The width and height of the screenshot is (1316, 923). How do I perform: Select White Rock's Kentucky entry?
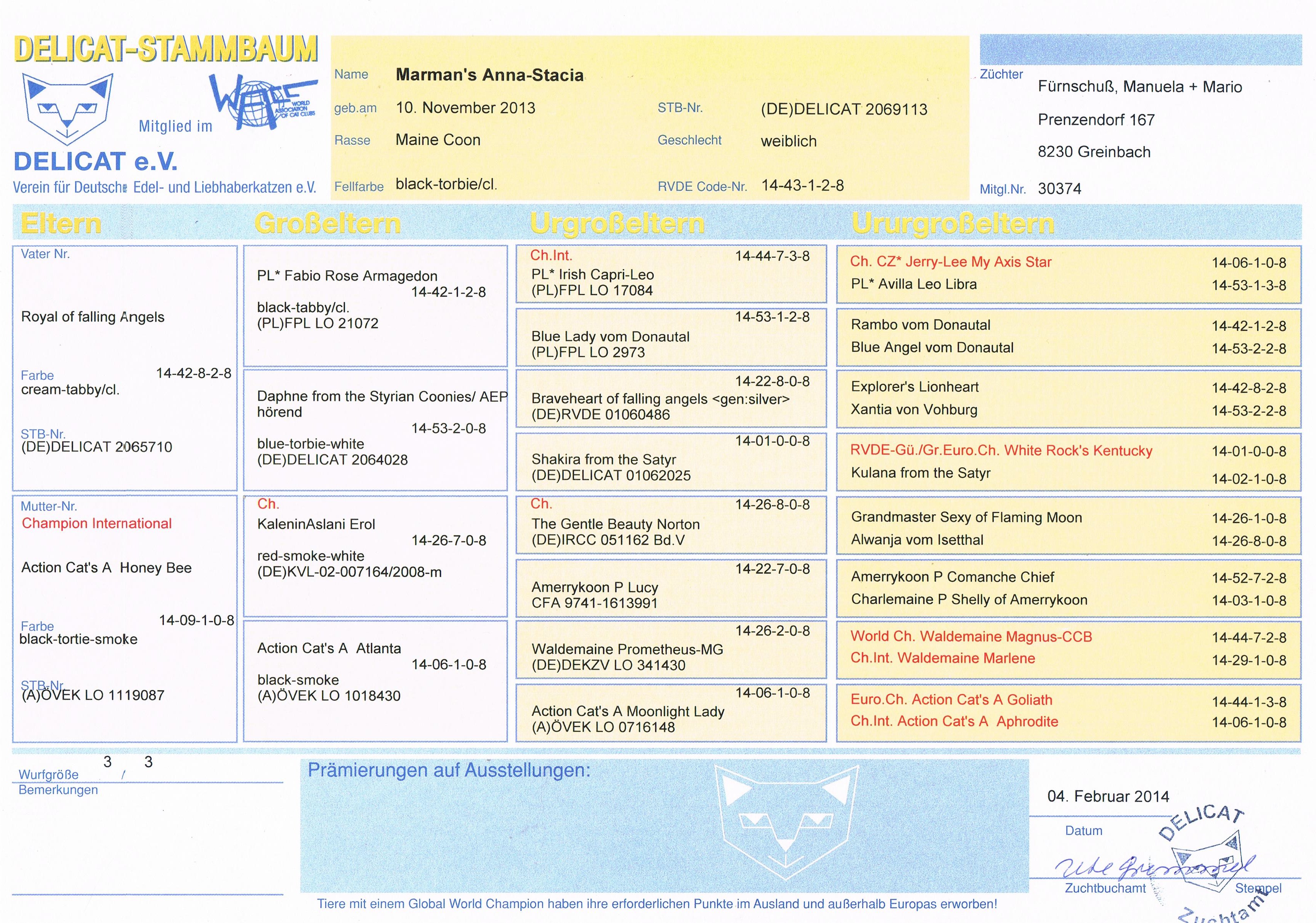pos(1001,451)
